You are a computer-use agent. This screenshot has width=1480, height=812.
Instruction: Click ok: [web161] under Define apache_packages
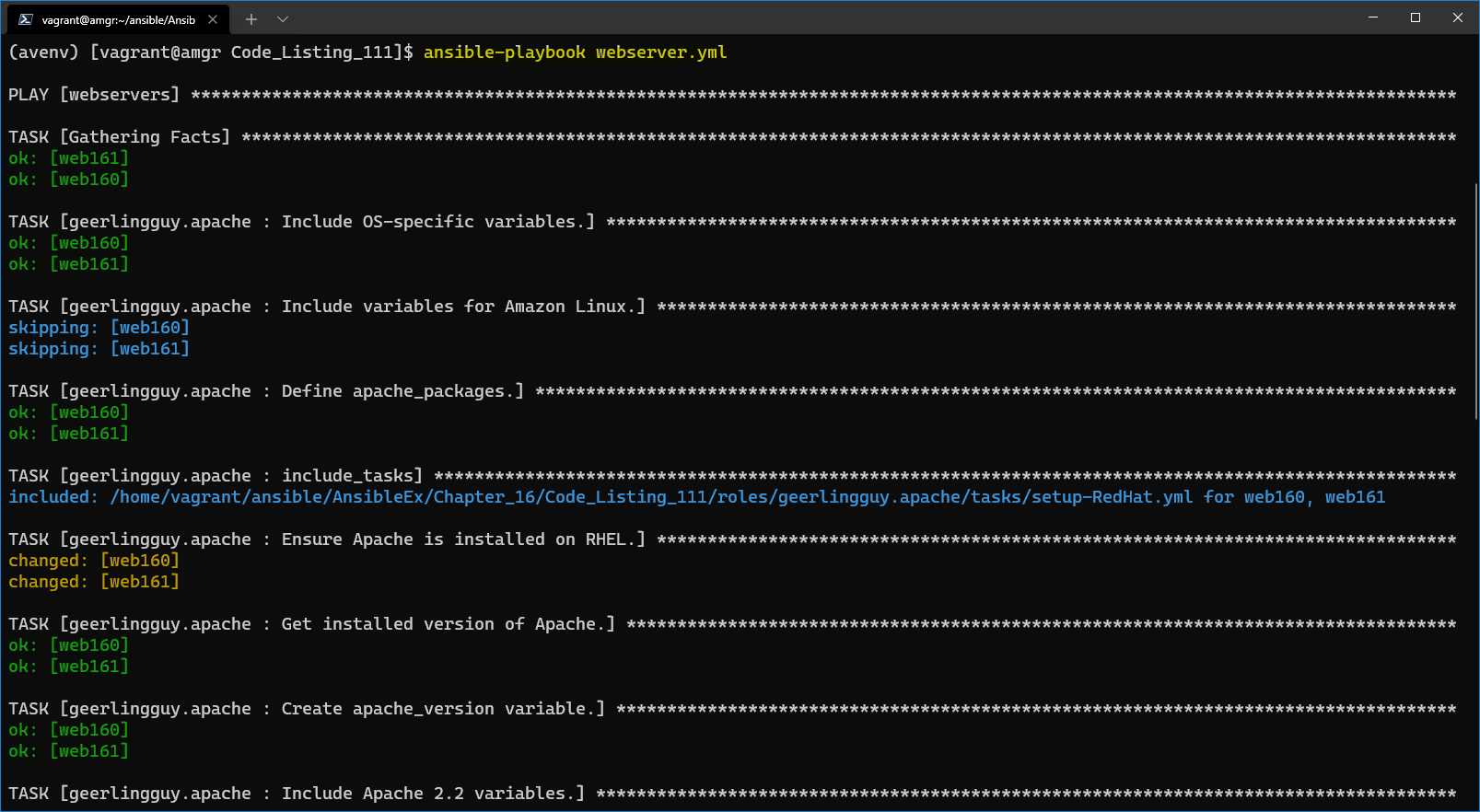pyautogui.click(x=69, y=434)
